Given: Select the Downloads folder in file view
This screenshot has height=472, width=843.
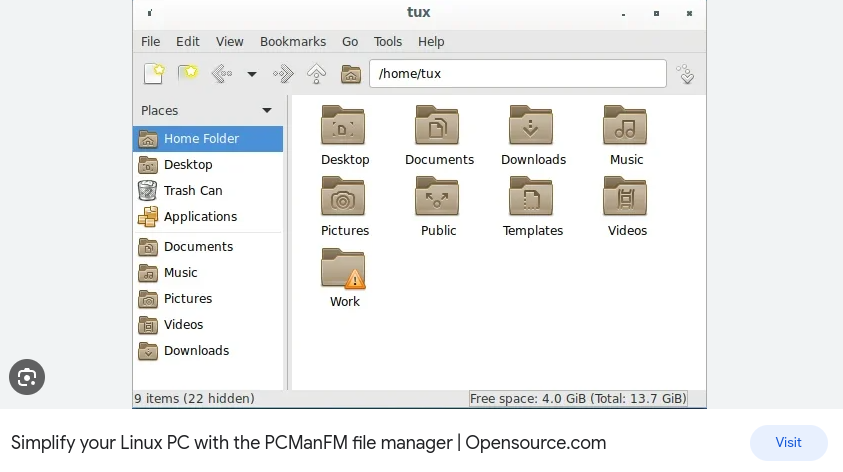Looking at the screenshot, I should pyautogui.click(x=531, y=128).
